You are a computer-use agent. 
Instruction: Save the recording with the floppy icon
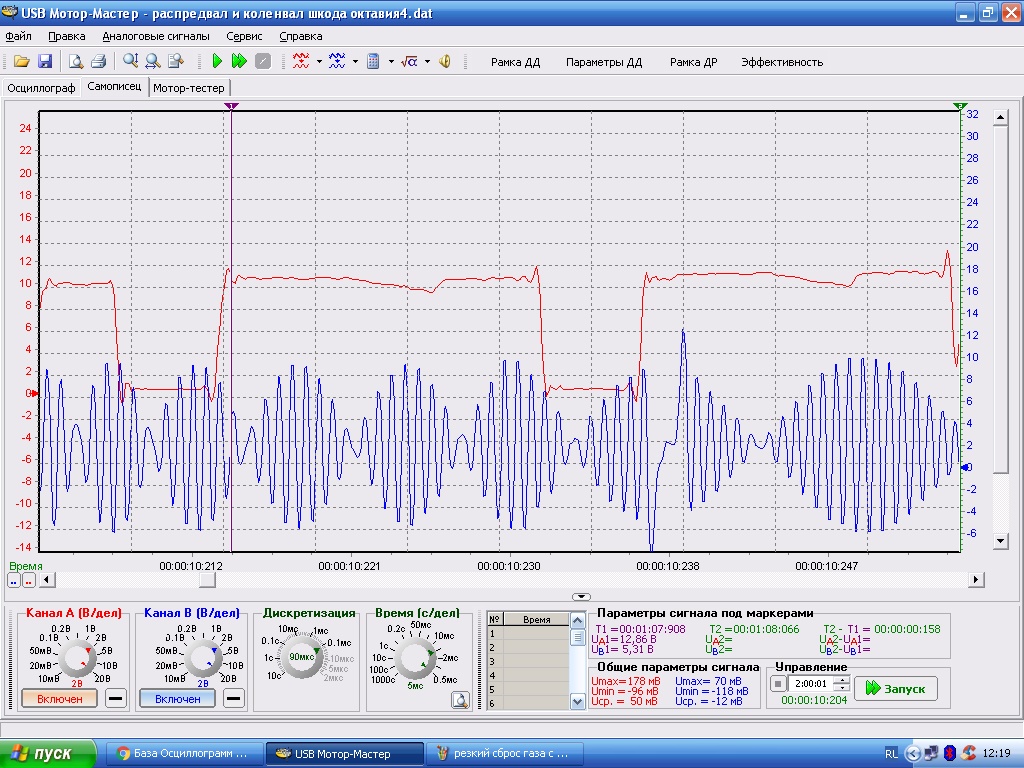45,61
